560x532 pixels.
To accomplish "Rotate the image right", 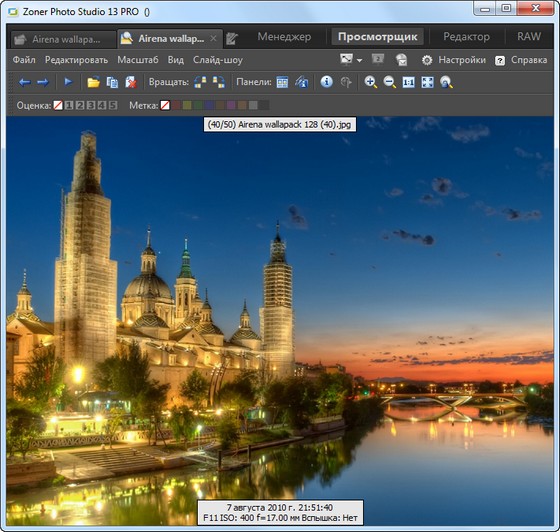I will tap(219, 82).
